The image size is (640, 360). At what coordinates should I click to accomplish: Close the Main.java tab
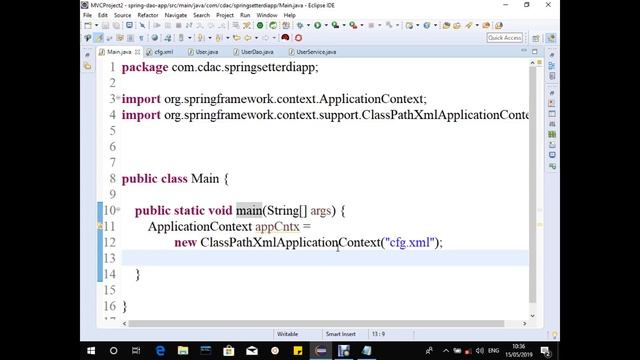click(138, 52)
